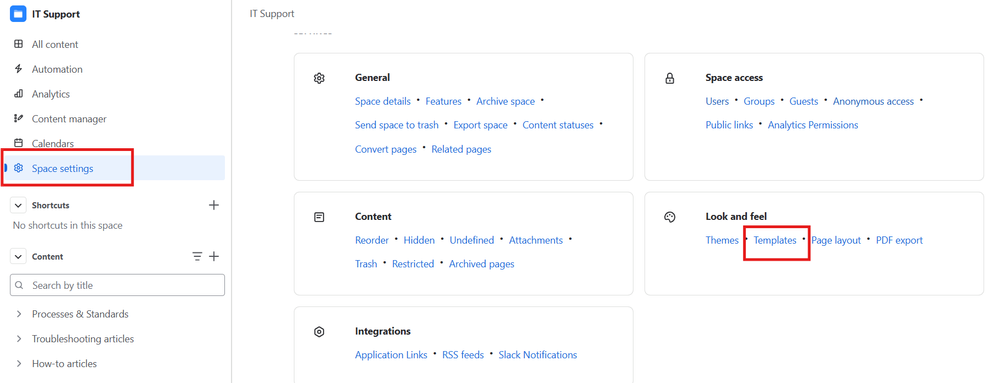
Task: Open the Restricted content link
Action: pyautogui.click(x=413, y=264)
